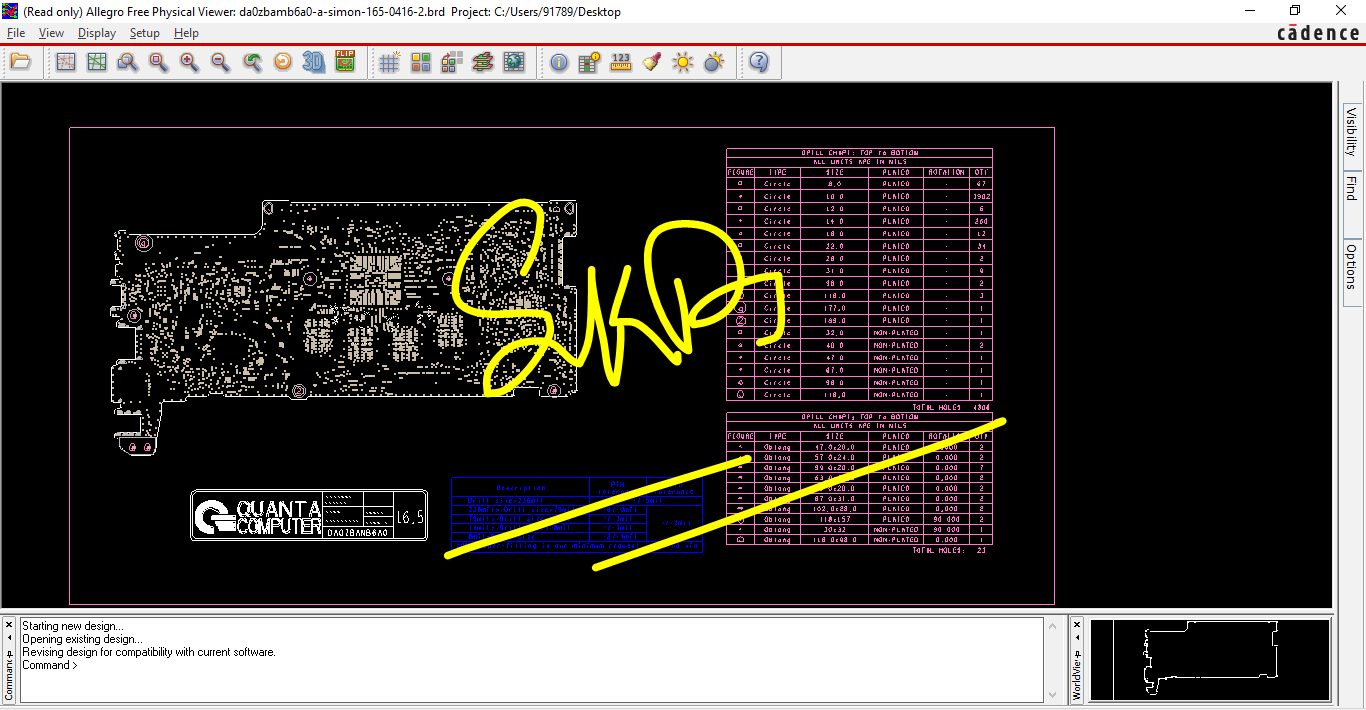Open the Help menu
The height and width of the screenshot is (710, 1366).
tap(186, 33)
